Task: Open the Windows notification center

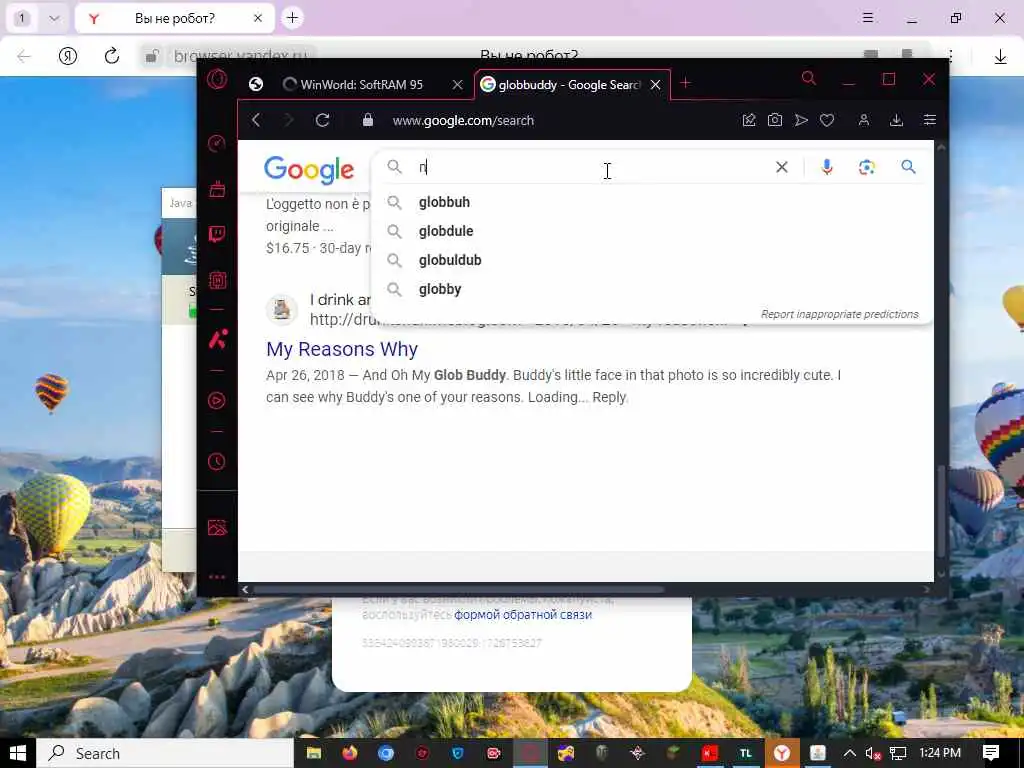Action: click(x=991, y=753)
